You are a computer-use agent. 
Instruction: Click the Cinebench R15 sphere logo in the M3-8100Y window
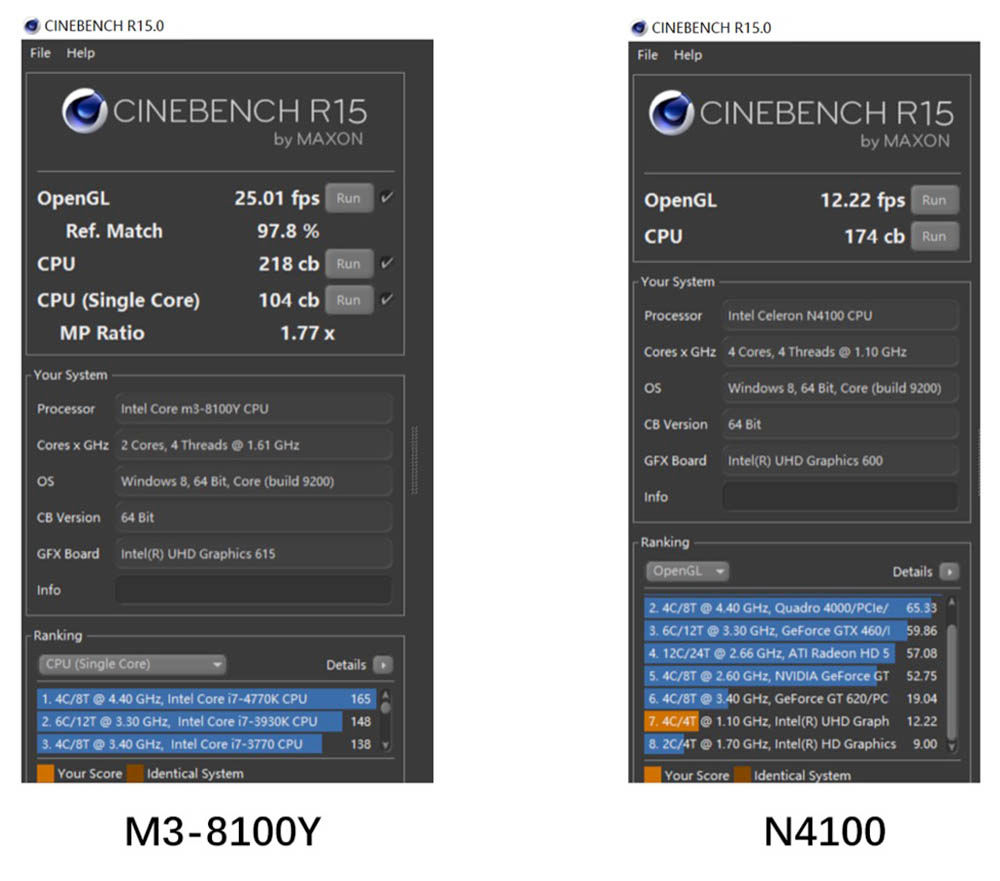pos(84,111)
